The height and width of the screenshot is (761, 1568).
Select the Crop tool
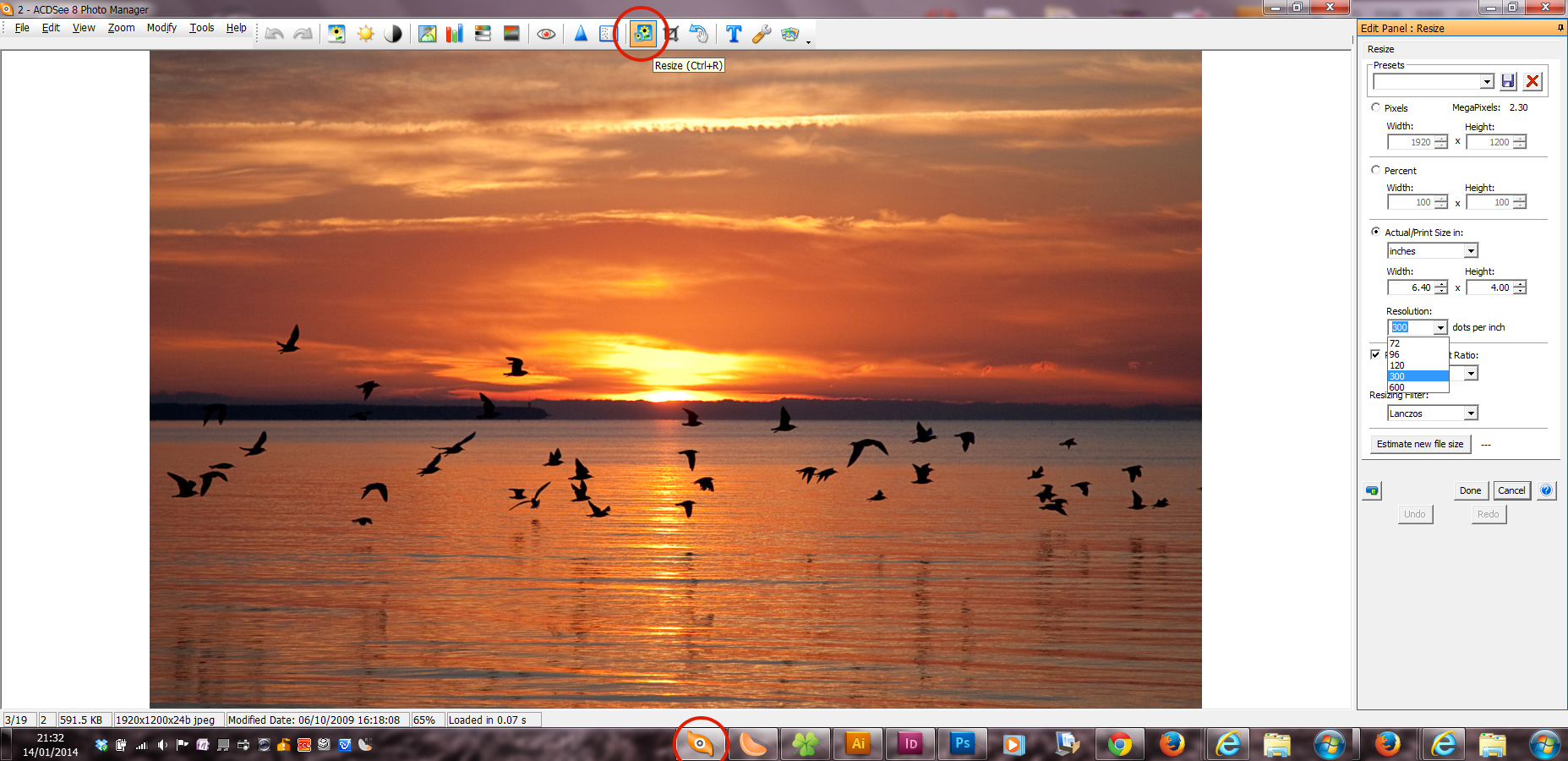pos(671,34)
